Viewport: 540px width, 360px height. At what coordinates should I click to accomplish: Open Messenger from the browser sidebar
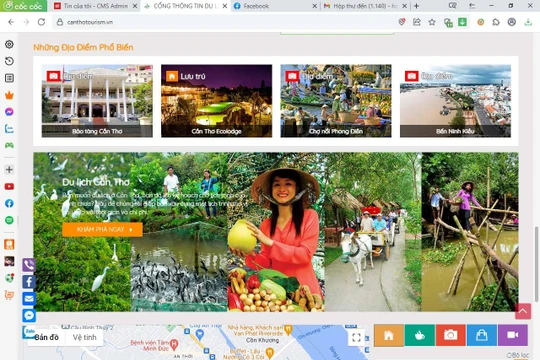tap(9, 112)
